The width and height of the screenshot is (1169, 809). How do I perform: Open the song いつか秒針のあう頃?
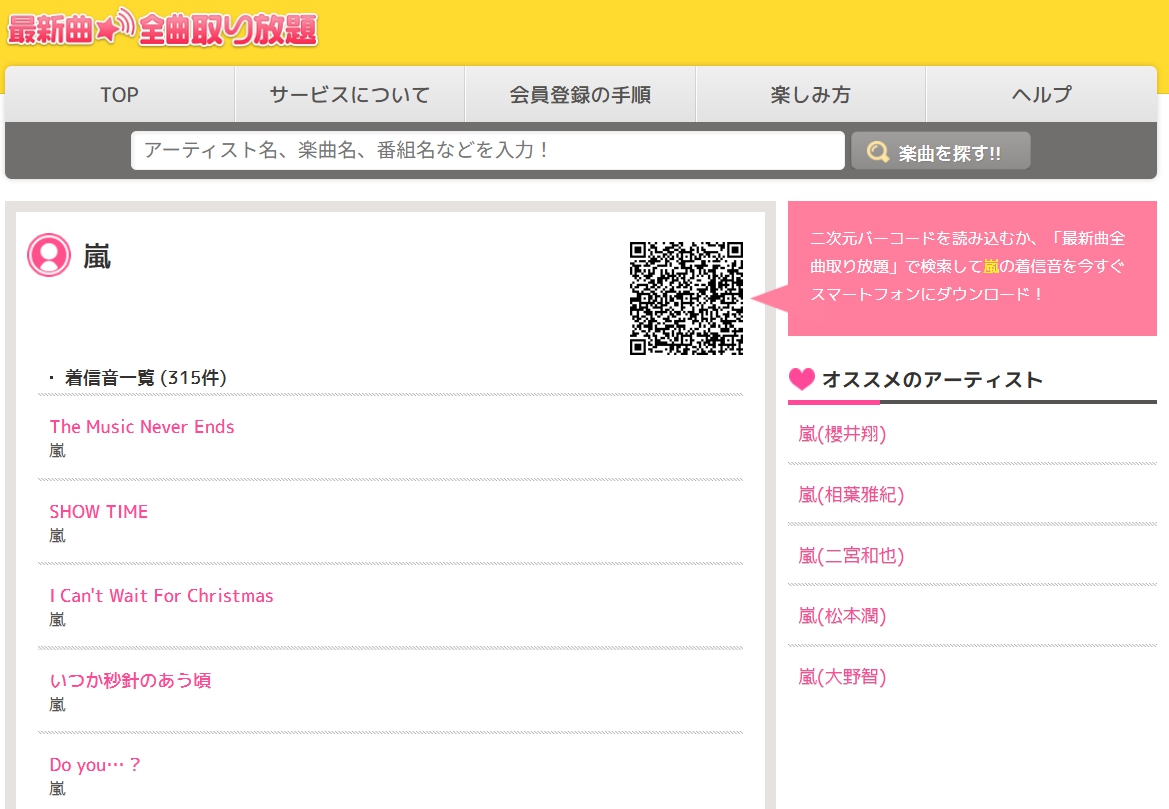(130, 680)
